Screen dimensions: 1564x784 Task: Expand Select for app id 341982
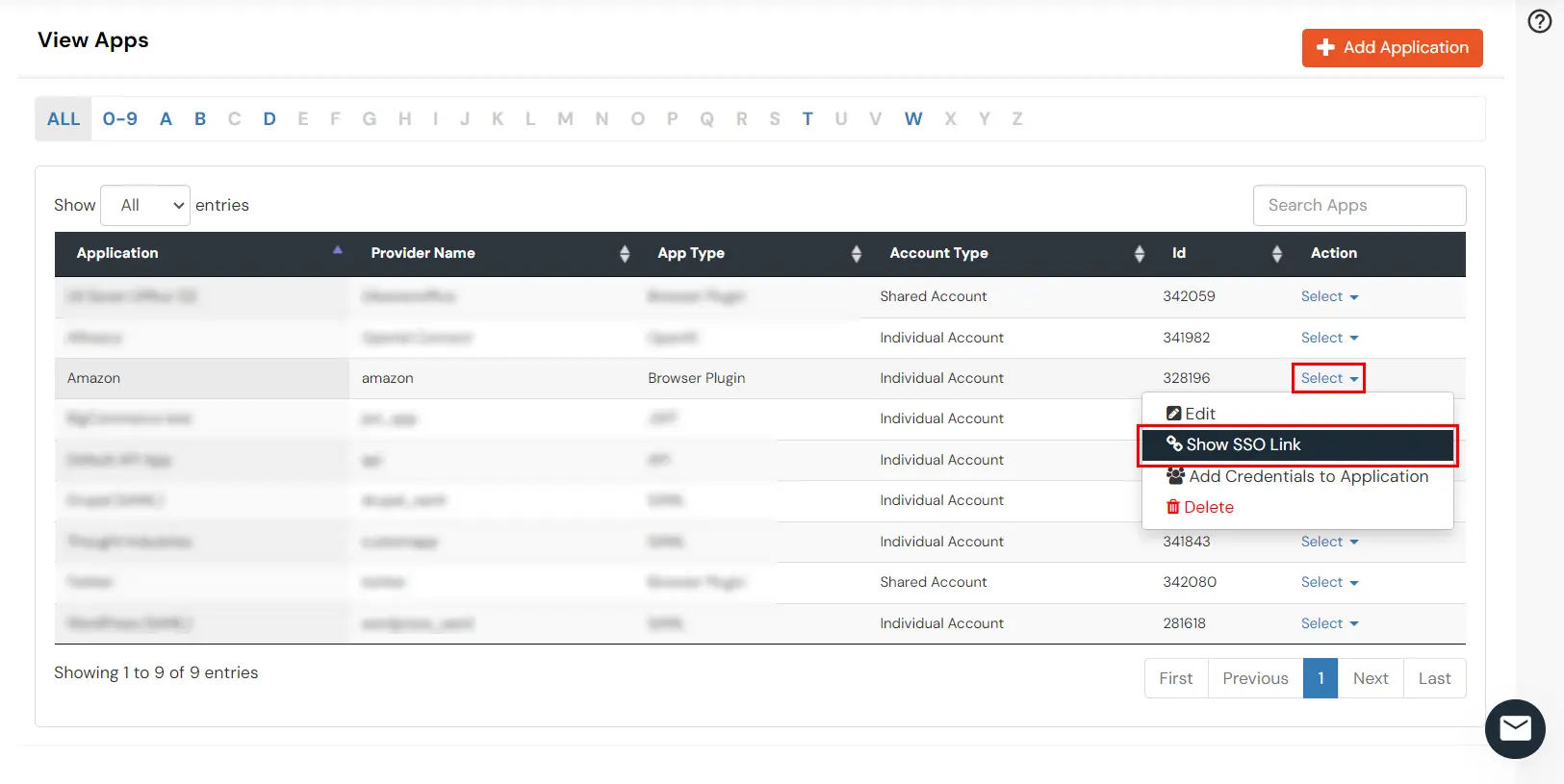[x=1329, y=338]
